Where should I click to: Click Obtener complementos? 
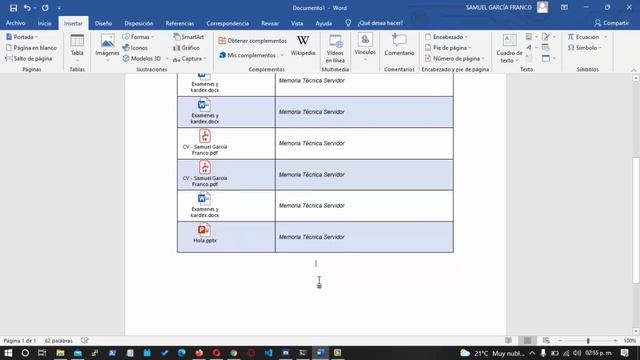(x=253, y=41)
